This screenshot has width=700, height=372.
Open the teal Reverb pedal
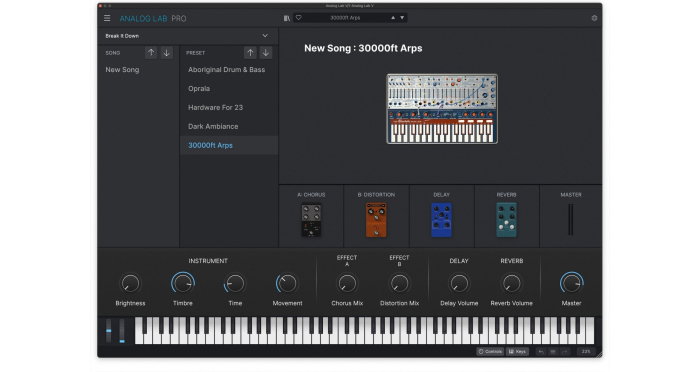coord(507,220)
